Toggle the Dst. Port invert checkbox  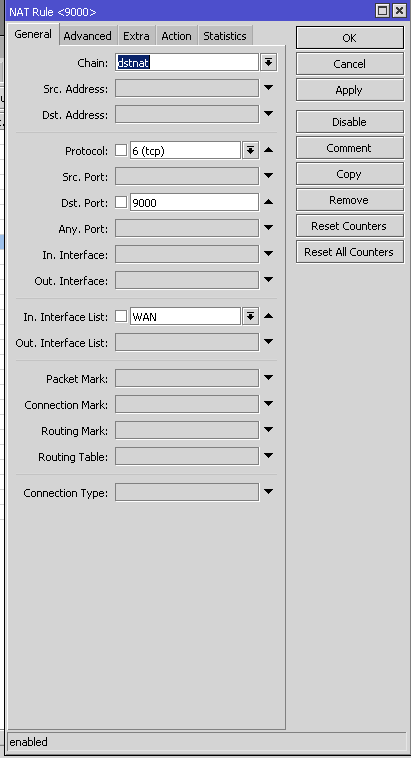point(121,202)
